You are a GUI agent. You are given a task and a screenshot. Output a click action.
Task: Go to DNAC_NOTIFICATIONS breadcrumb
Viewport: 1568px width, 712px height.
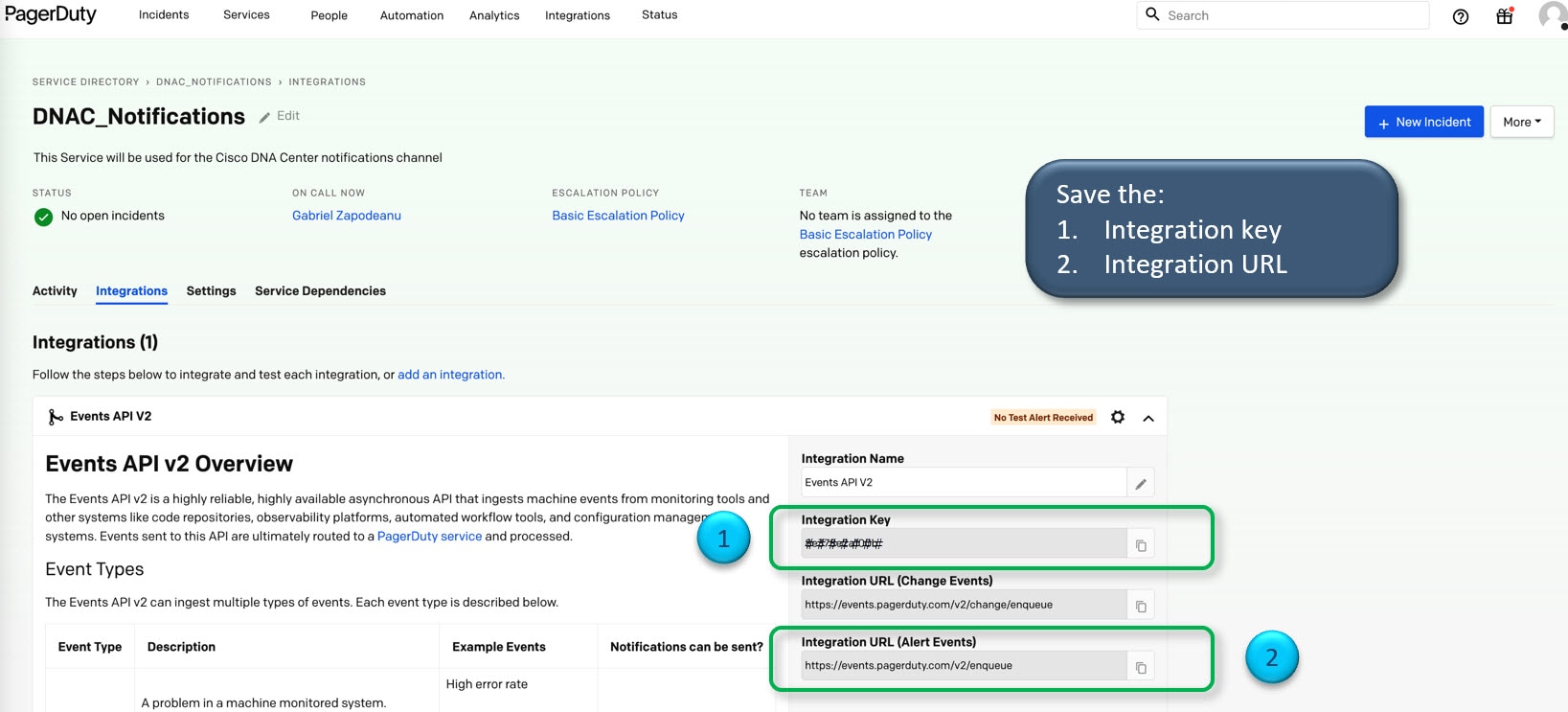click(x=214, y=82)
